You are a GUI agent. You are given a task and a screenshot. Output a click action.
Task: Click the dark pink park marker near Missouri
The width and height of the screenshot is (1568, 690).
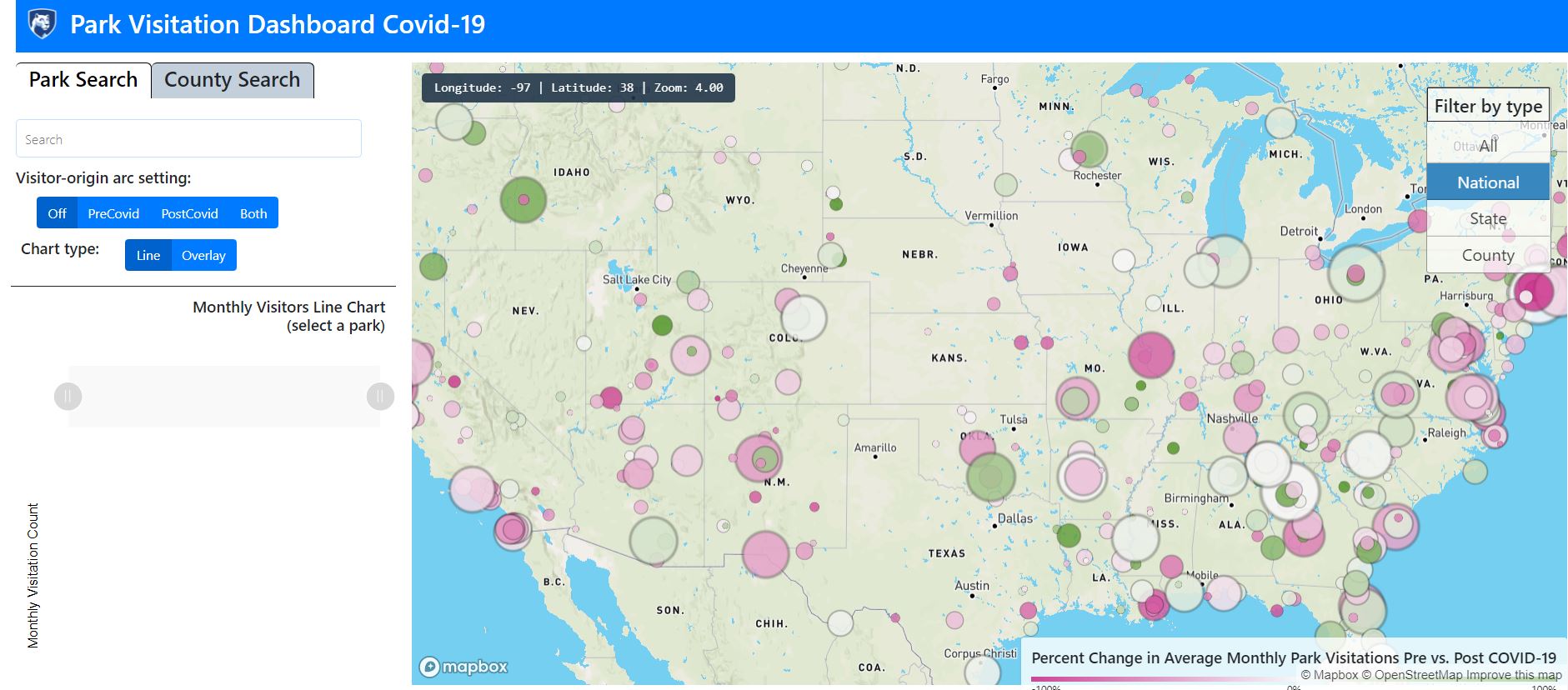[x=1150, y=354]
